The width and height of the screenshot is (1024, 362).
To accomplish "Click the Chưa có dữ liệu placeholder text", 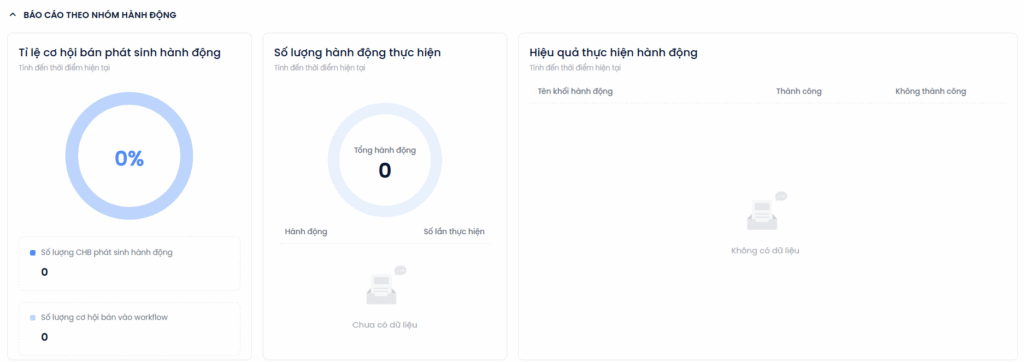I will pos(385,325).
